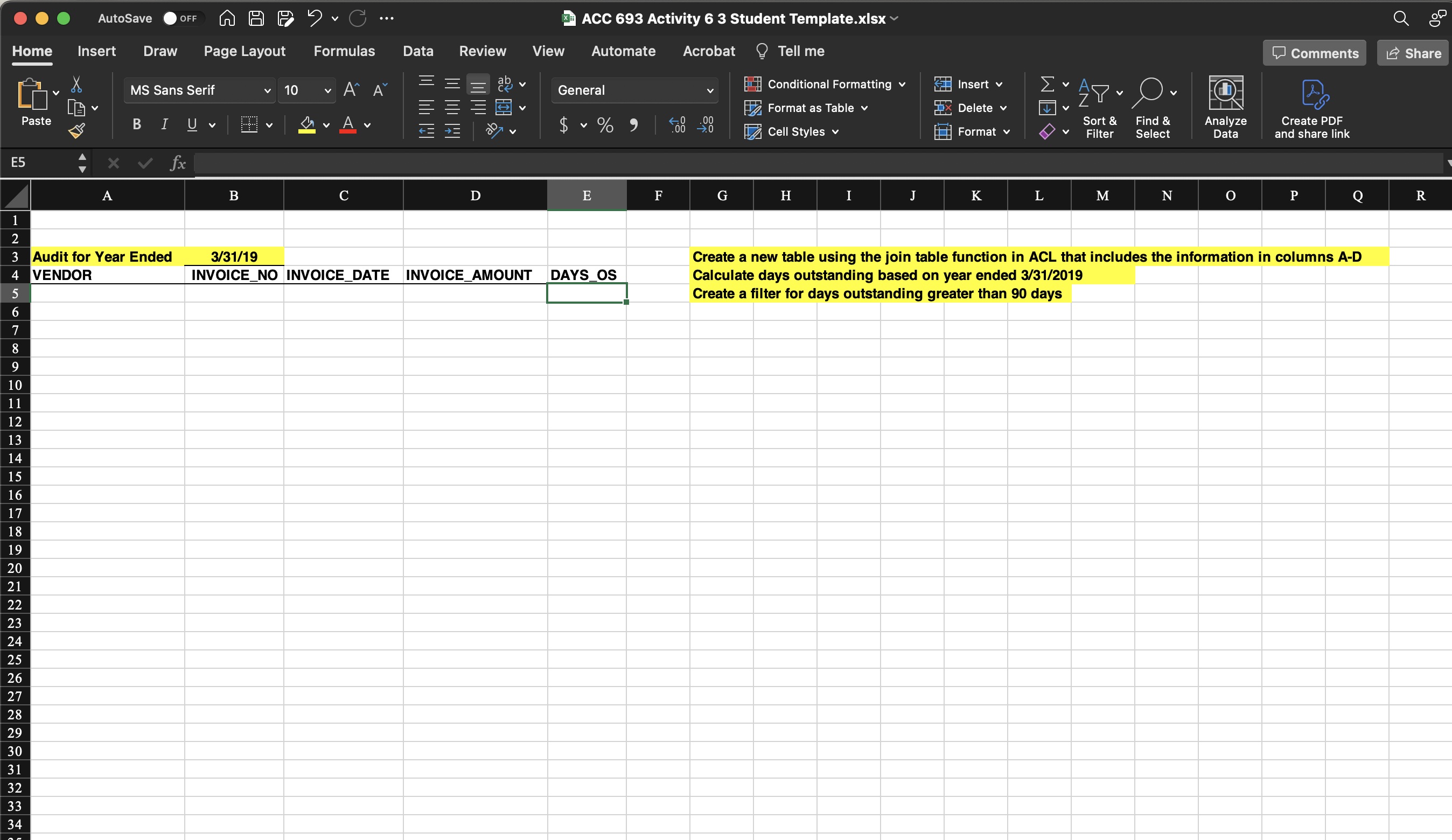Toggle Bold formatting
1452x840 pixels.
(x=137, y=124)
